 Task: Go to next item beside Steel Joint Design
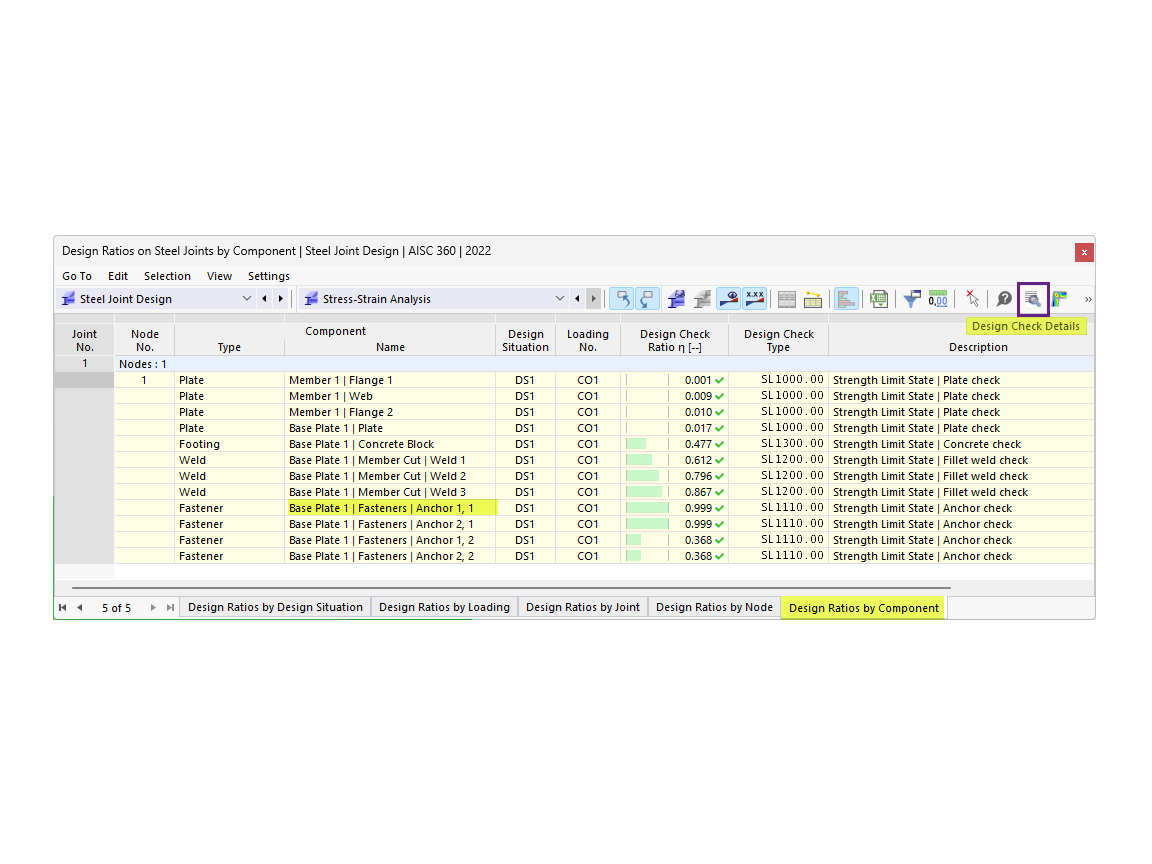tap(281, 299)
